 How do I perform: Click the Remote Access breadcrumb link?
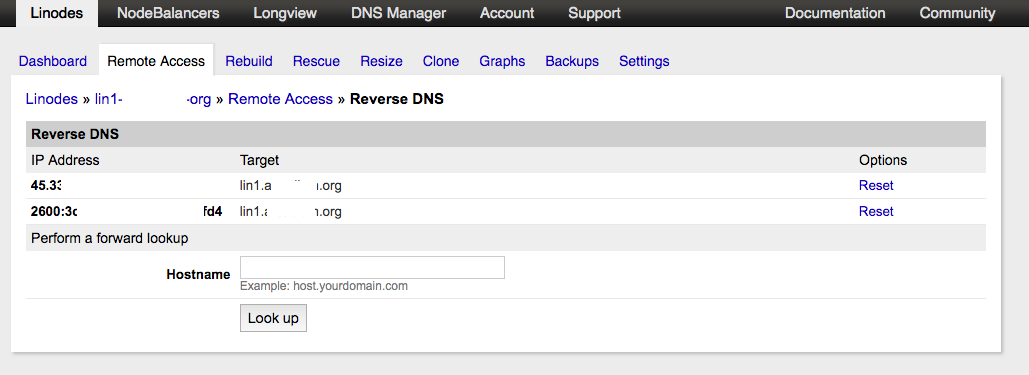[280, 99]
